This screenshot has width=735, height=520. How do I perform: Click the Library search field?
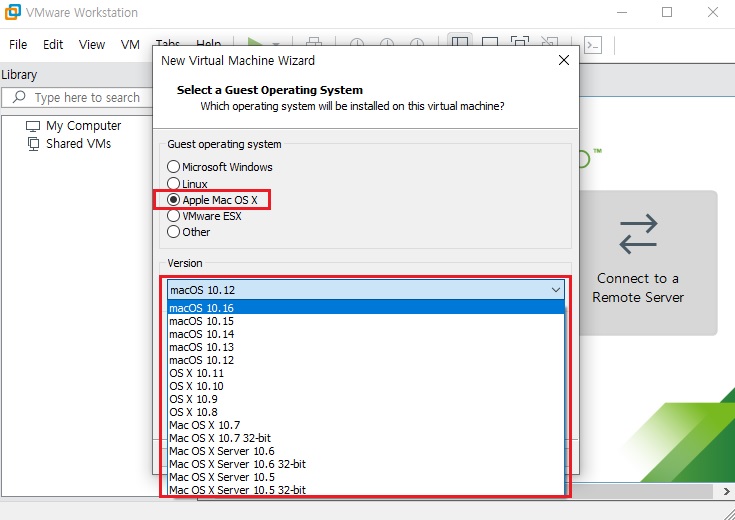pos(77,98)
